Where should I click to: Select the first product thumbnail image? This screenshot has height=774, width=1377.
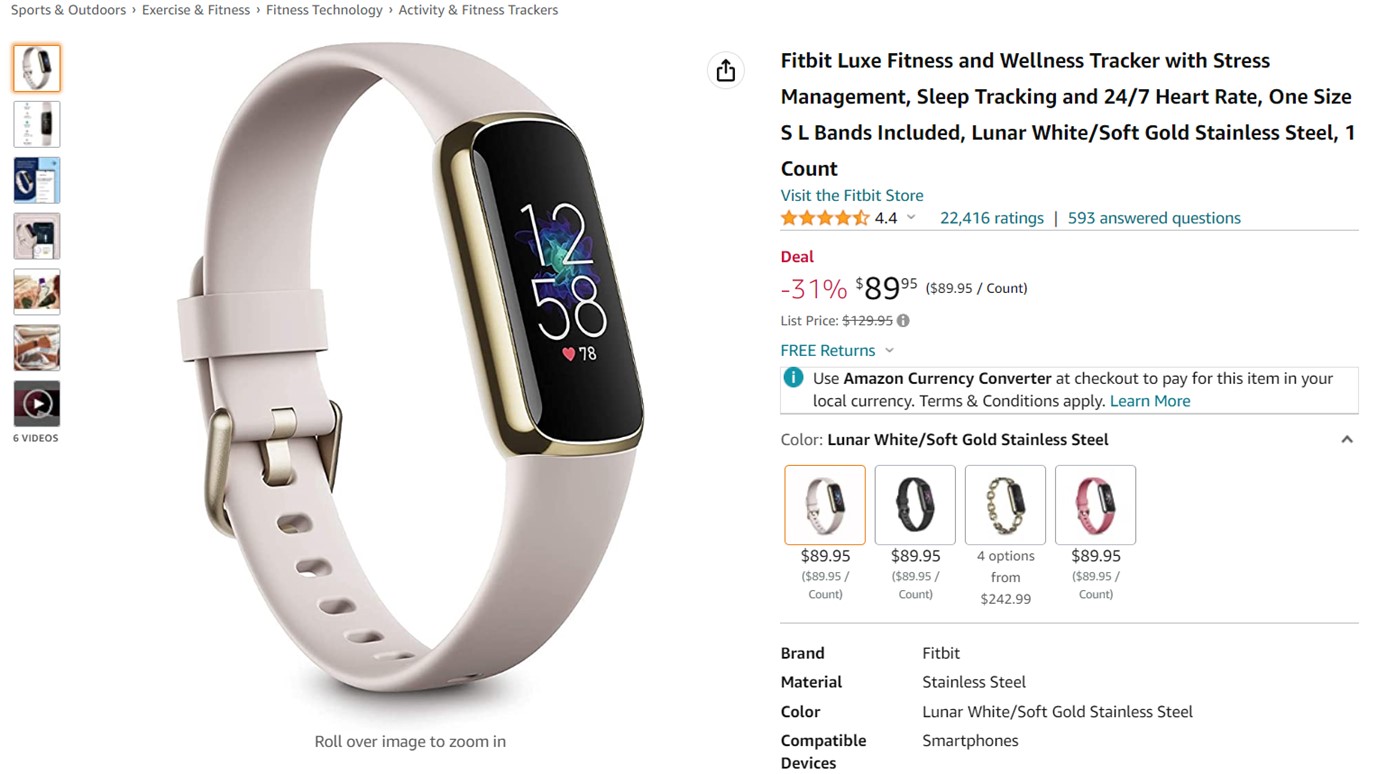point(37,68)
